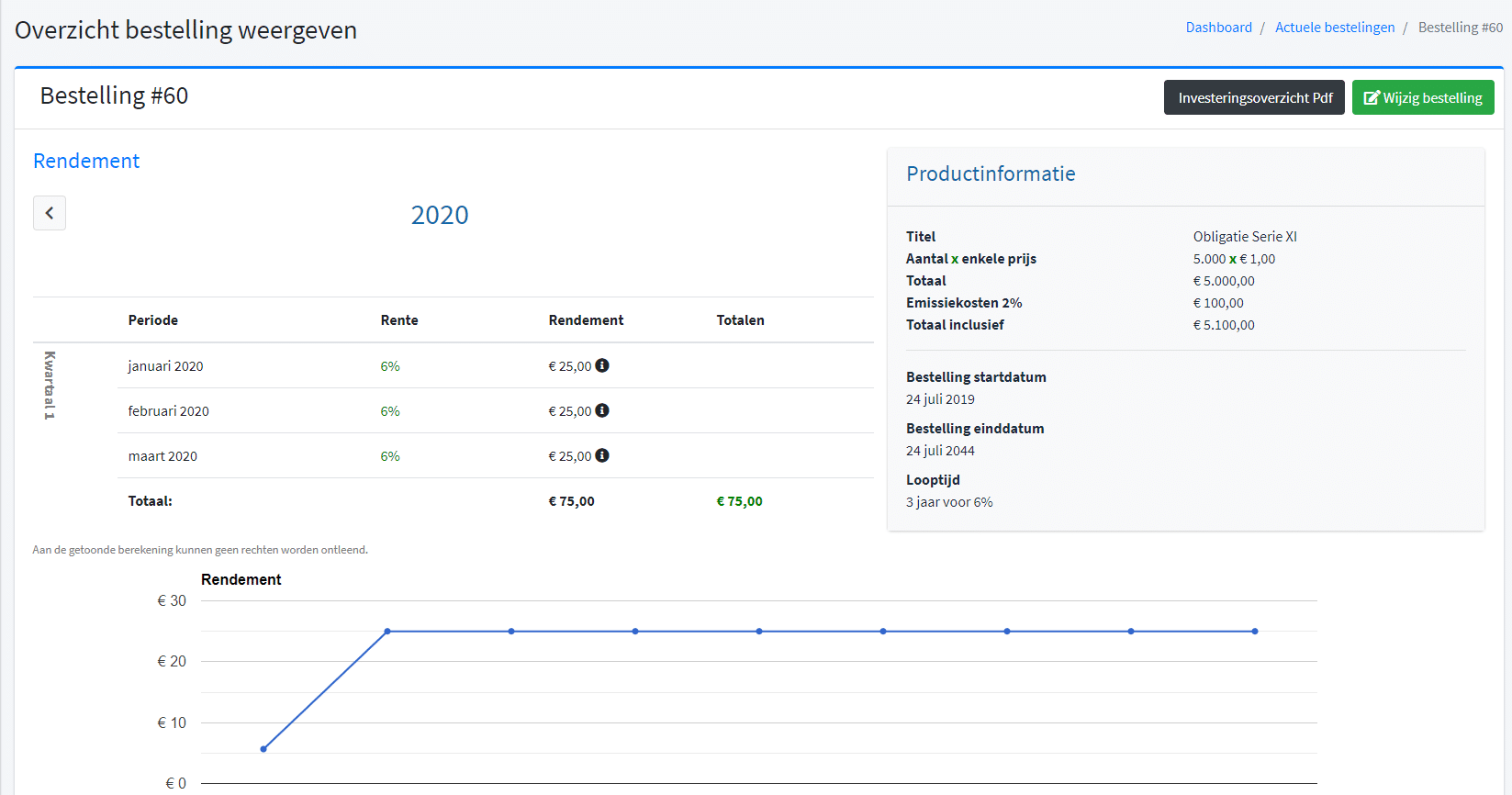This screenshot has width=1512, height=795.
Task: Click the 24 juli 2044 end date
Action: point(940,451)
